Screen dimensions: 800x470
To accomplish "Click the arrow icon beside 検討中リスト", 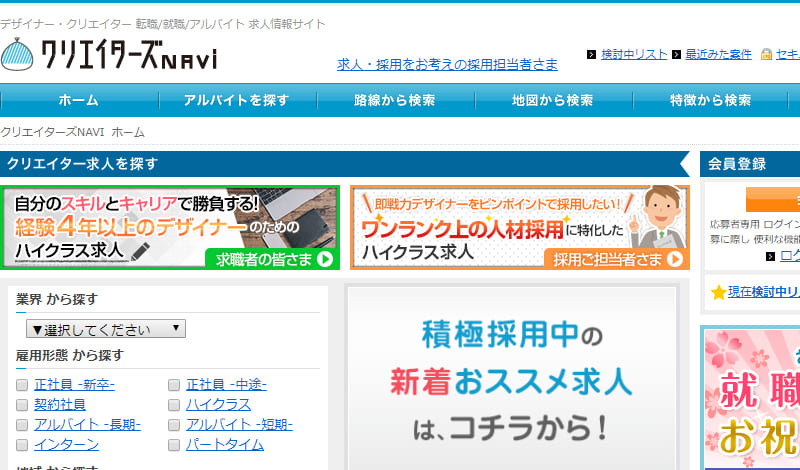I will 591,55.
